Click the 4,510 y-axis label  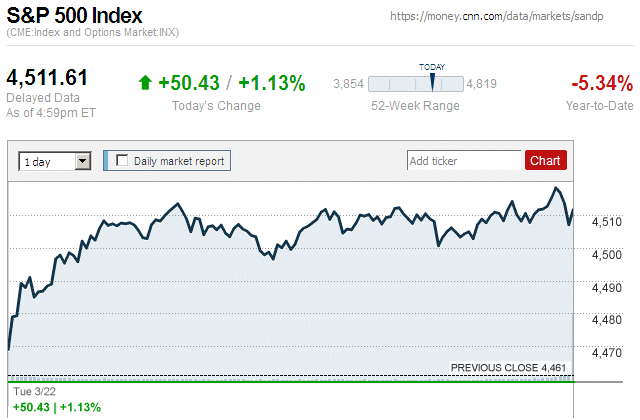tap(605, 222)
